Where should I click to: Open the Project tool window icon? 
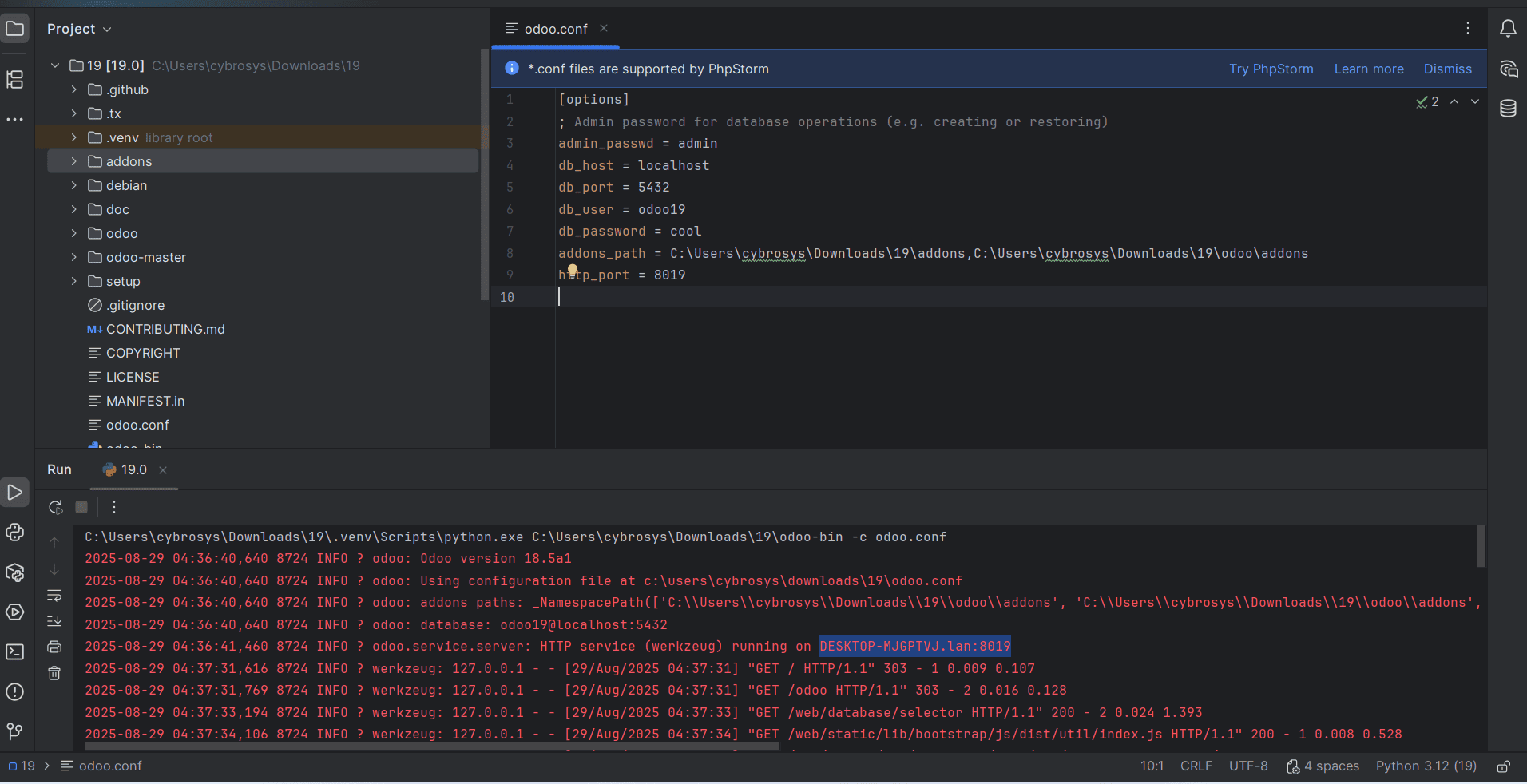click(15, 30)
